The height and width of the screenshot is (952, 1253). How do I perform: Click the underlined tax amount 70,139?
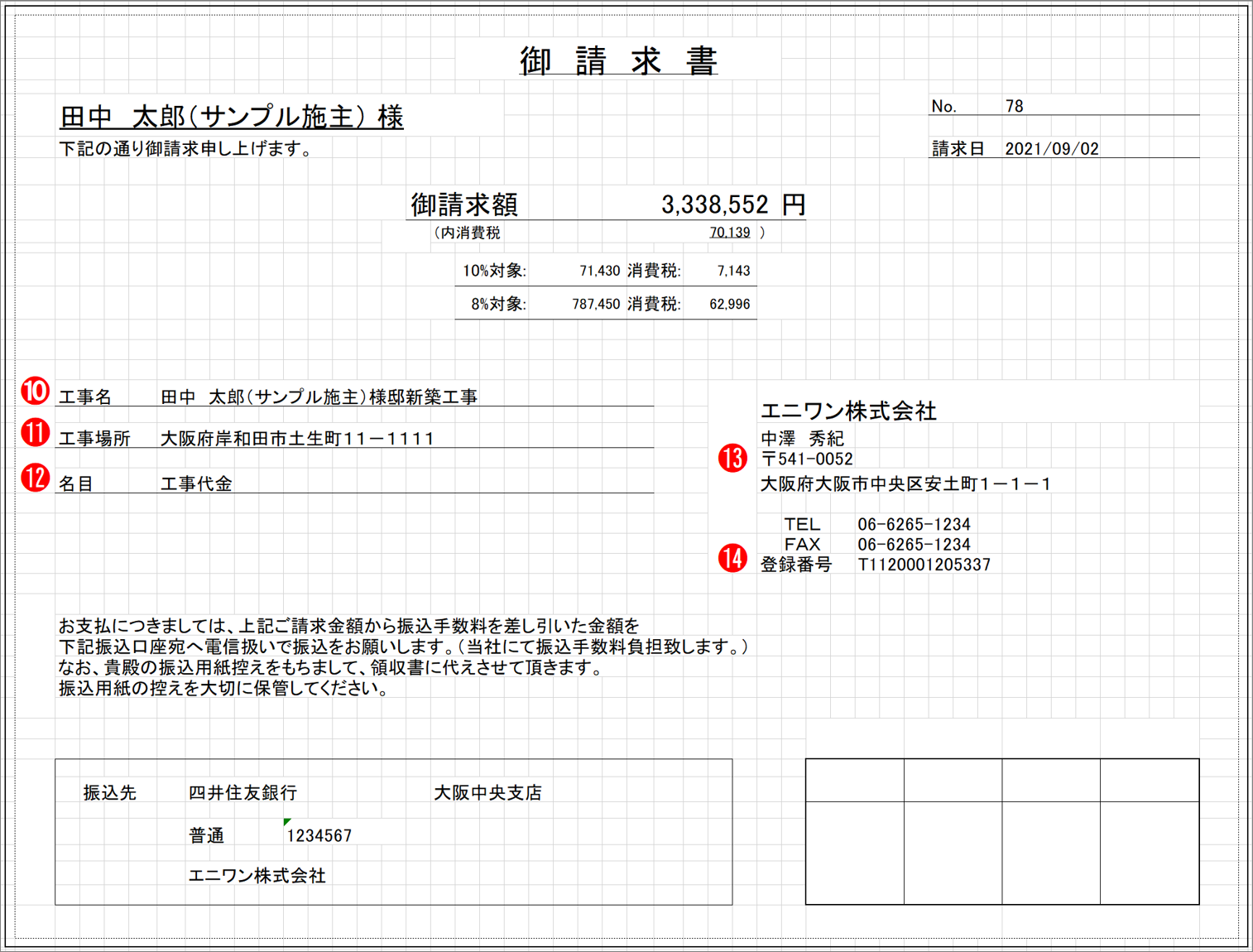(x=729, y=233)
